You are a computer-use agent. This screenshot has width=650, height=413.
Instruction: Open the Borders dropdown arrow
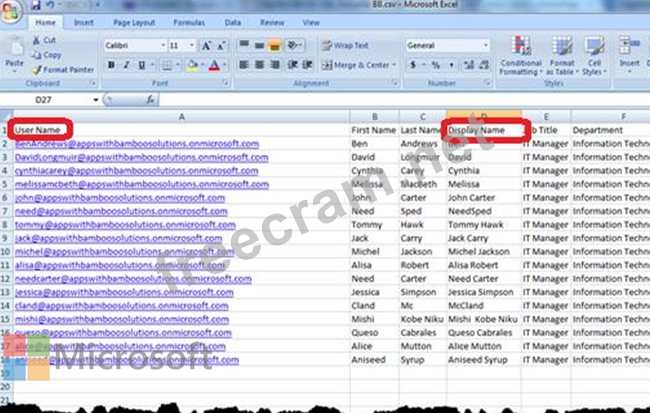click(x=177, y=65)
